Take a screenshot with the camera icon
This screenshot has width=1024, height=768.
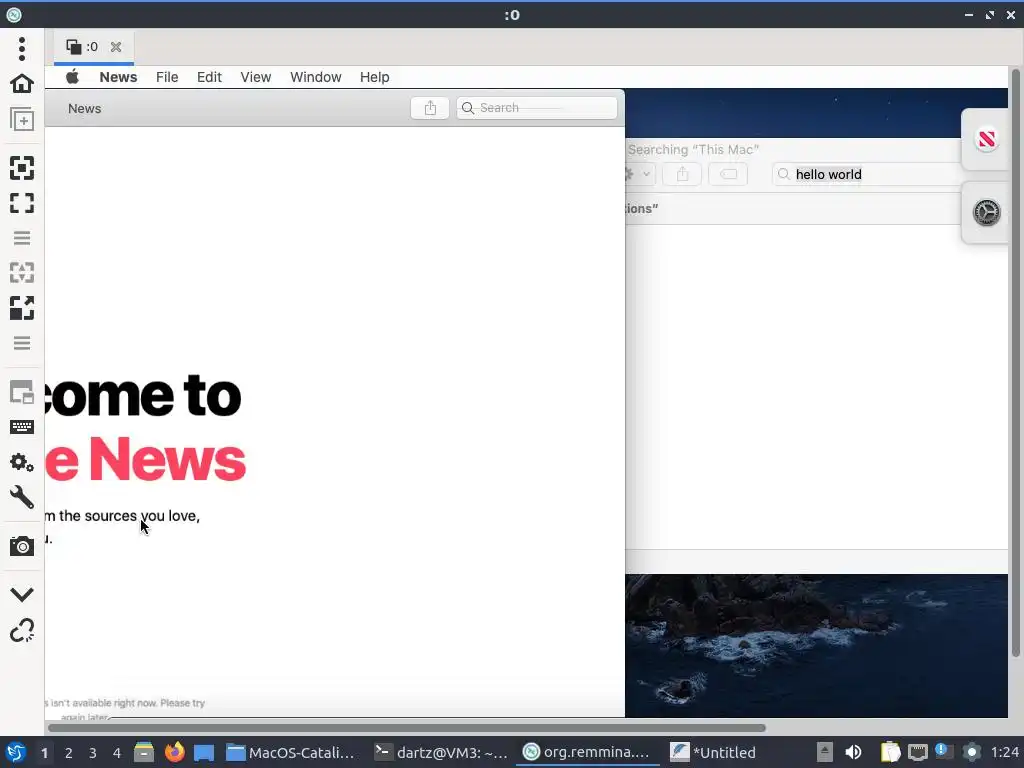click(x=22, y=546)
